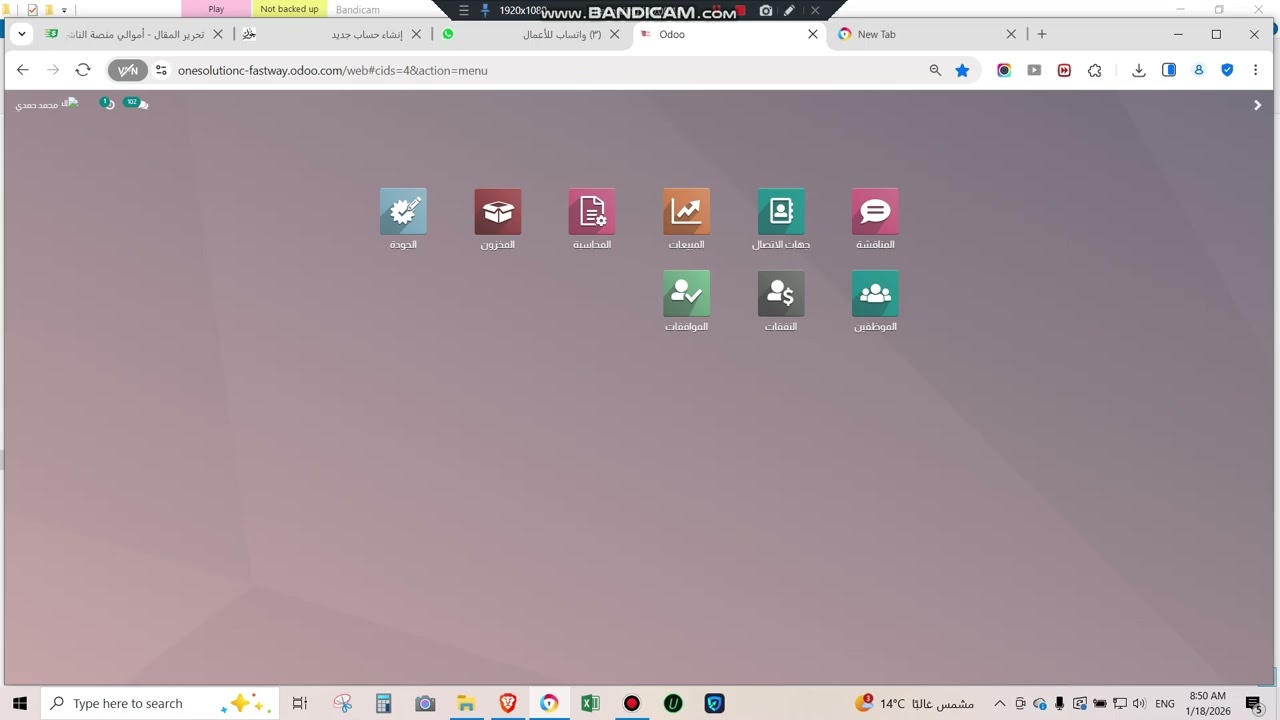Go back to the previous page
Image resolution: width=1280 pixels, height=720 pixels.
[23, 70]
